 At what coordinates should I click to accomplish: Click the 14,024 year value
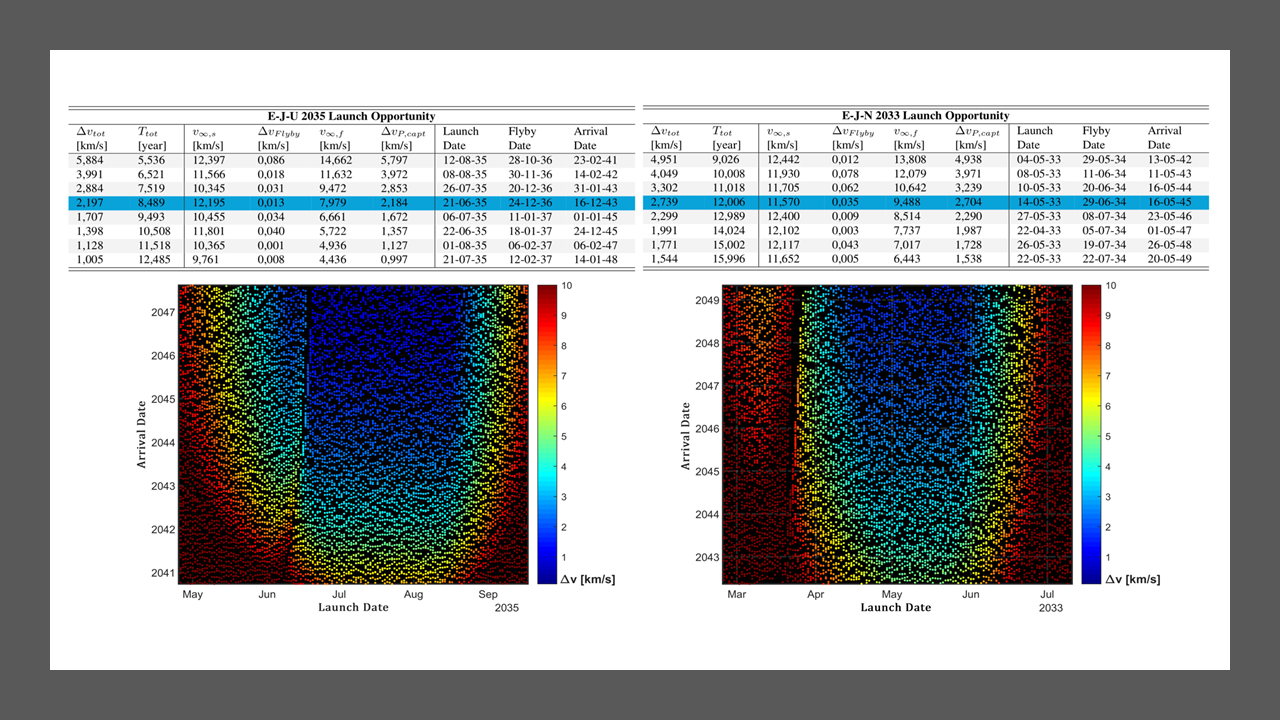coord(730,231)
